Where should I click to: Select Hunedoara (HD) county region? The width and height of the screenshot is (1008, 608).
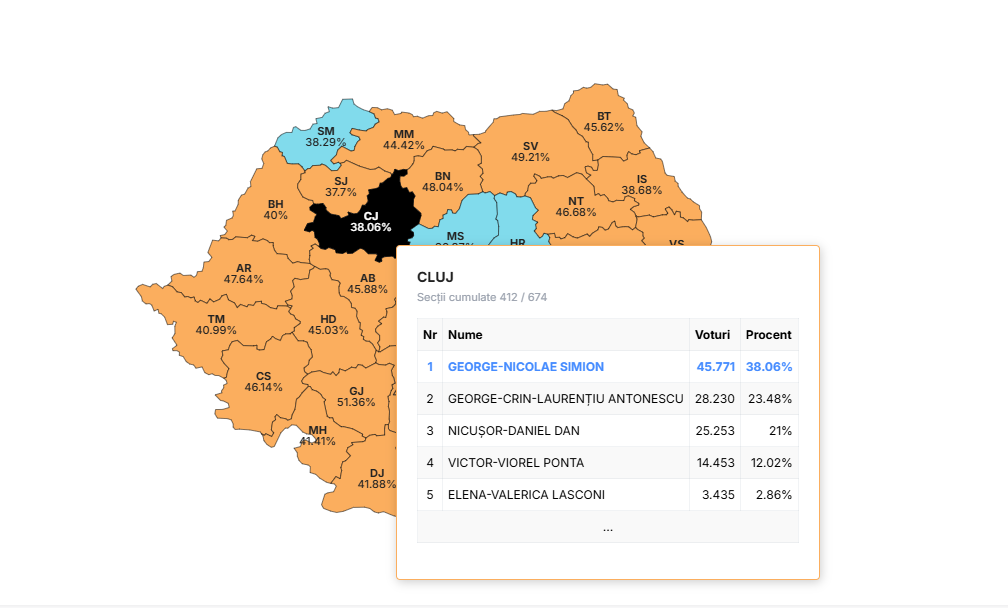tap(328, 325)
